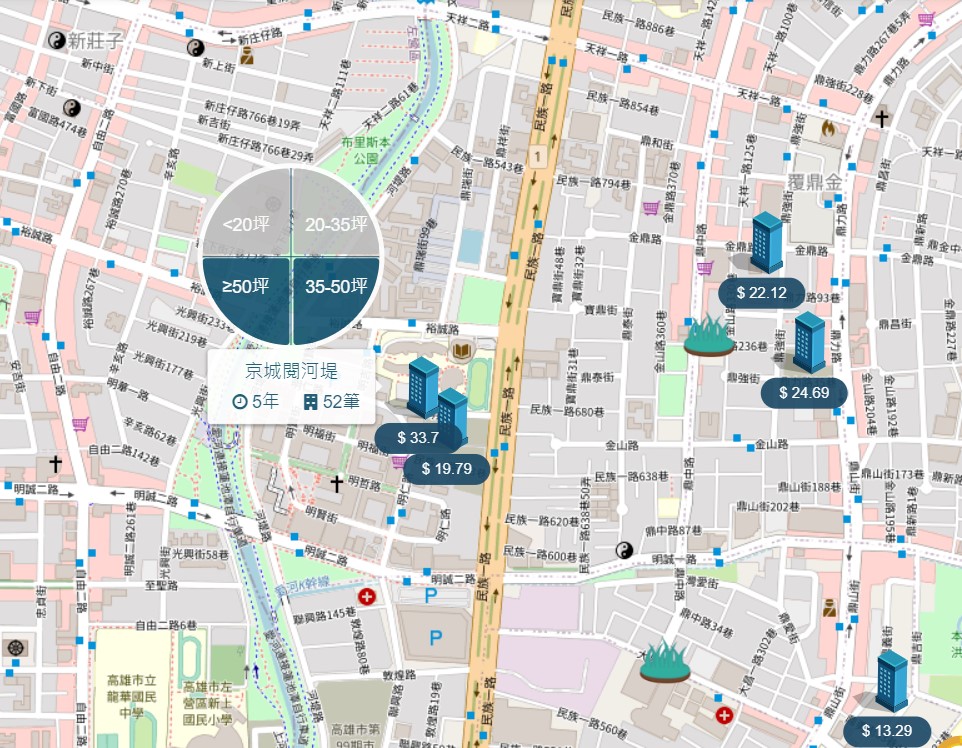Click the route 1 shield on 民族一路

point(538,156)
